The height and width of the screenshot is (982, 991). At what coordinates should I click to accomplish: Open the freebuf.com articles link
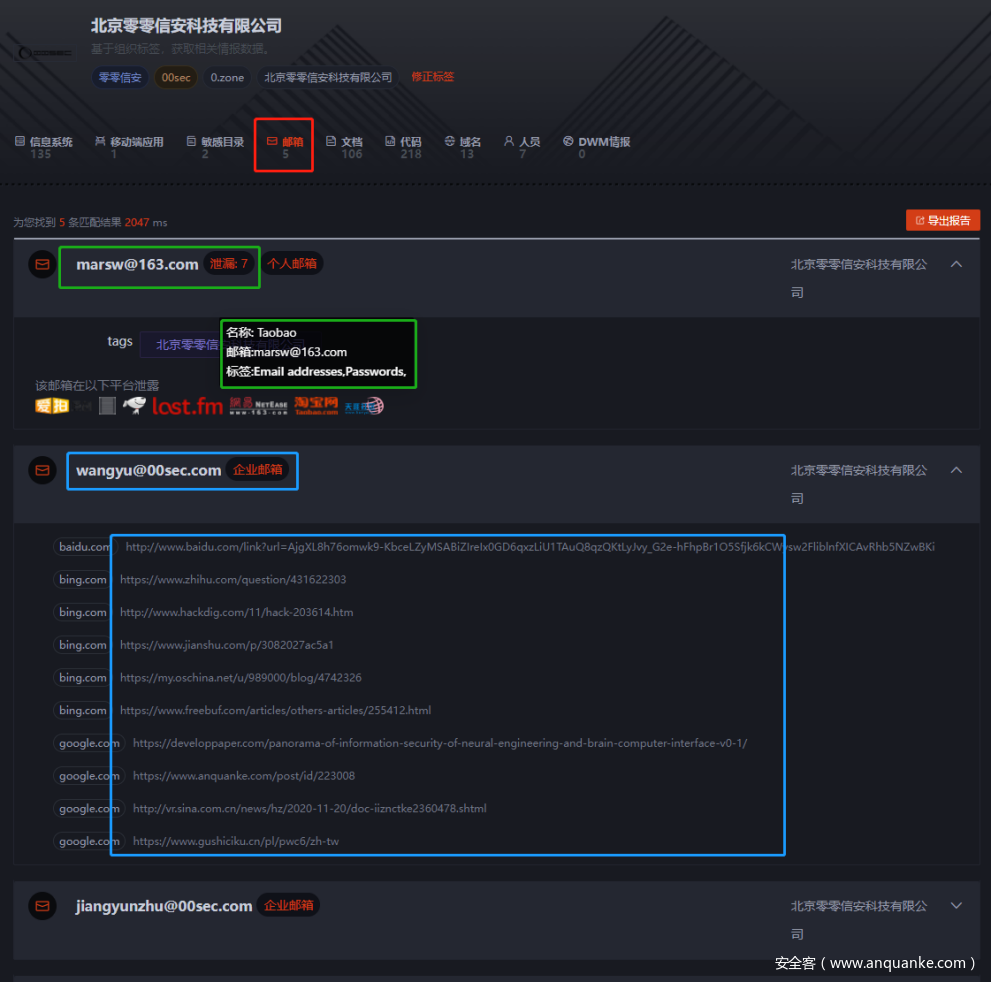(x=276, y=711)
